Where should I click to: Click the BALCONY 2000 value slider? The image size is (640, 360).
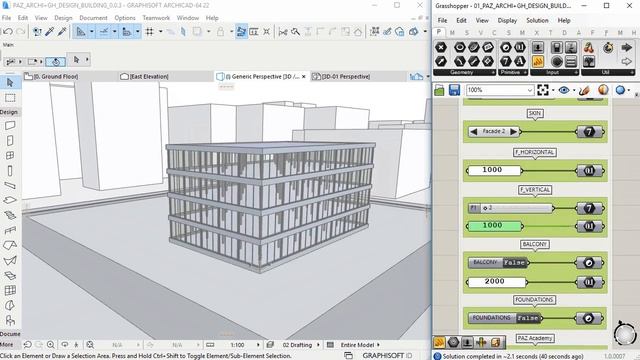tap(496, 282)
